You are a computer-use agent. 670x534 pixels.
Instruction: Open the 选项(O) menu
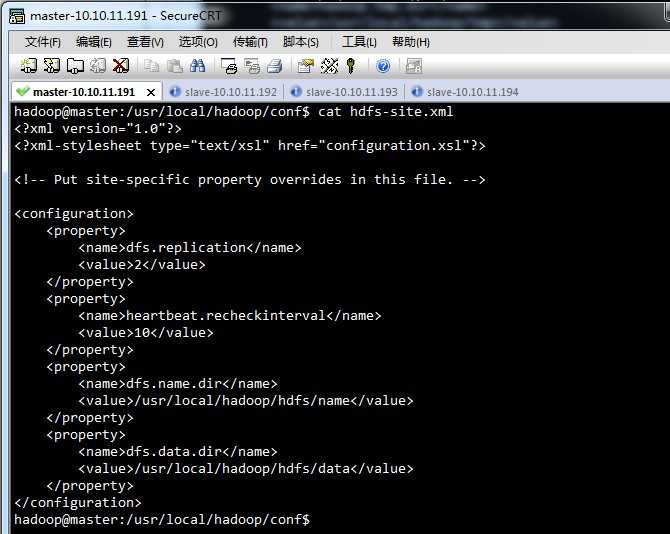(198, 42)
